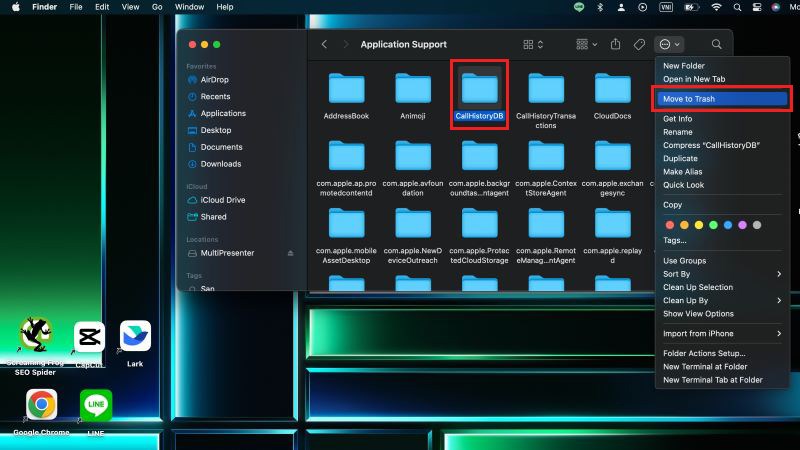The image size is (800, 450).
Task: Open AirDrop in the Finder sidebar
Action: coord(214,79)
